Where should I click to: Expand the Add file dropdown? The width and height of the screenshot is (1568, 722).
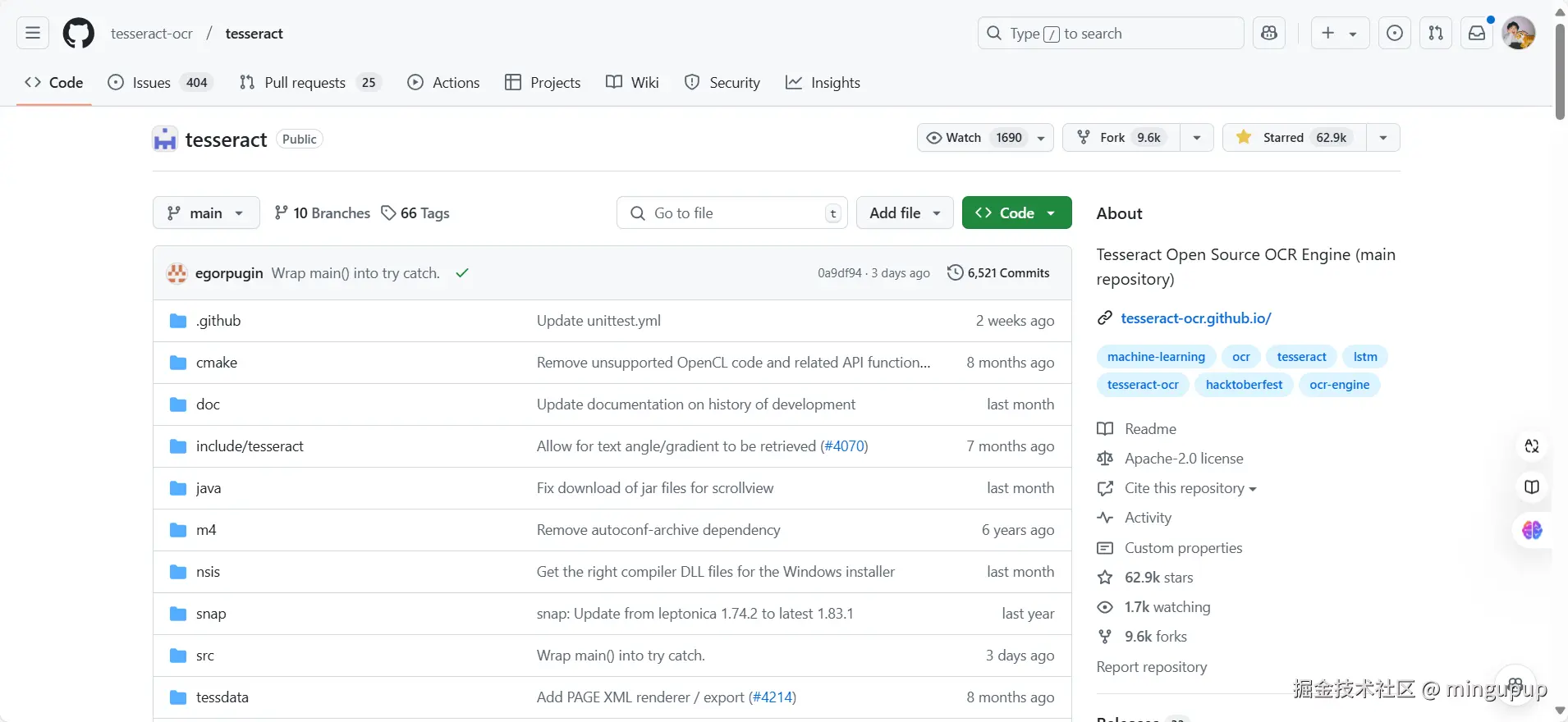point(905,213)
